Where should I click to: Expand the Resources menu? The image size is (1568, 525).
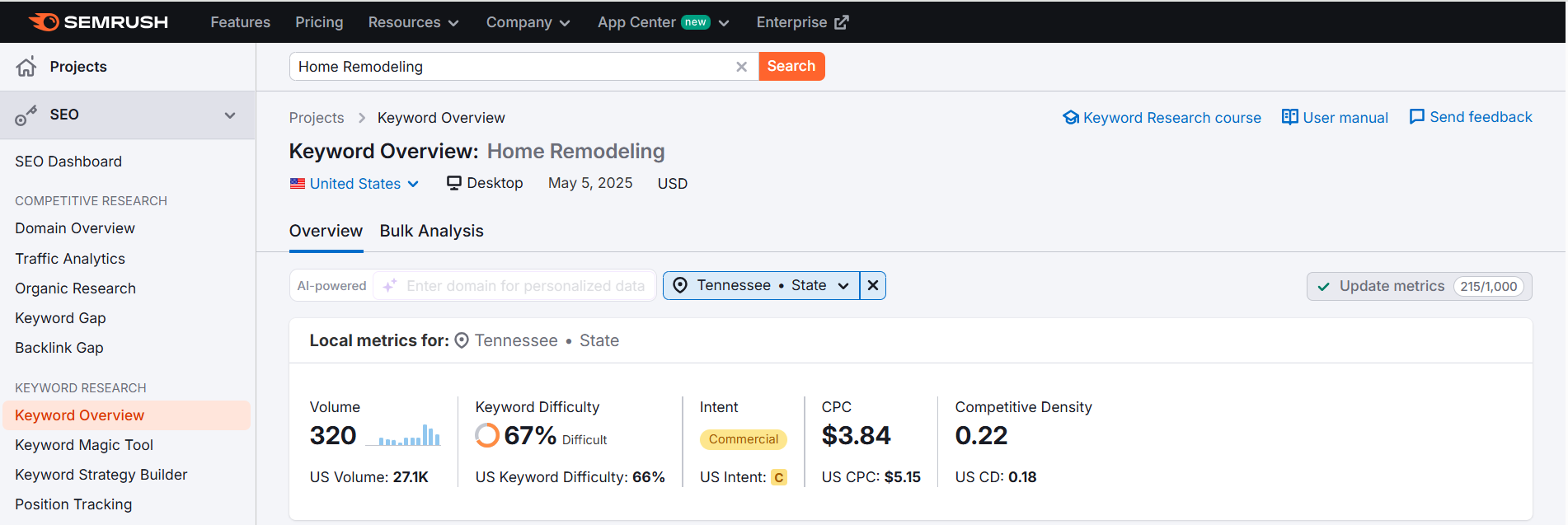[x=413, y=22]
